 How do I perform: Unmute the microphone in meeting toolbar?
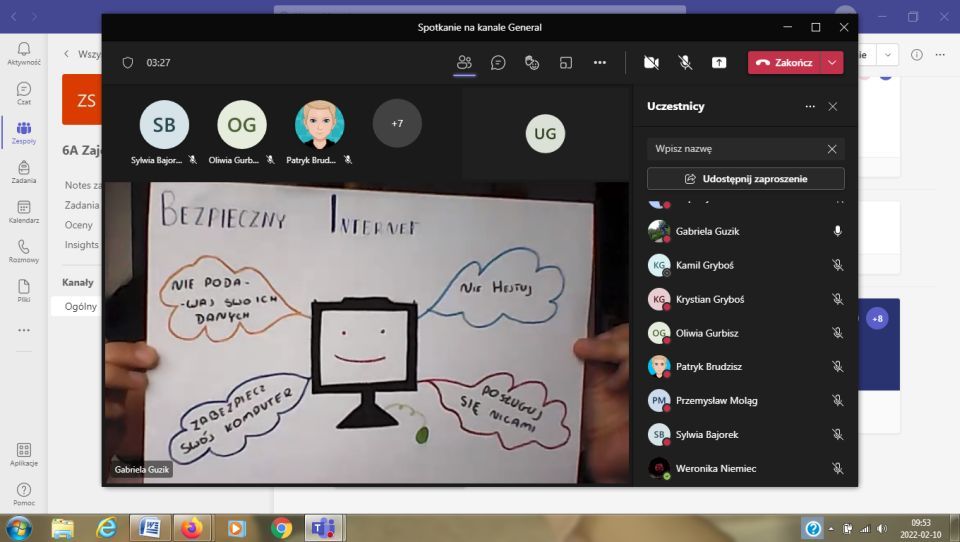pos(685,62)
